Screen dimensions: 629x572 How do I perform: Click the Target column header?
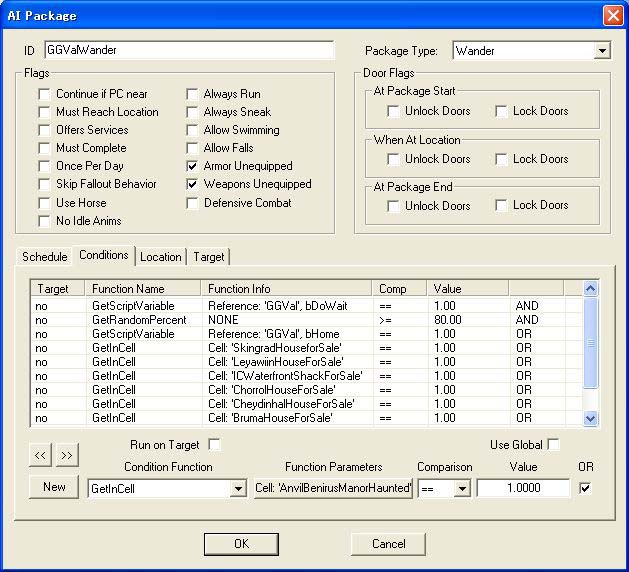pyautogui.click(x=58, y=289)
